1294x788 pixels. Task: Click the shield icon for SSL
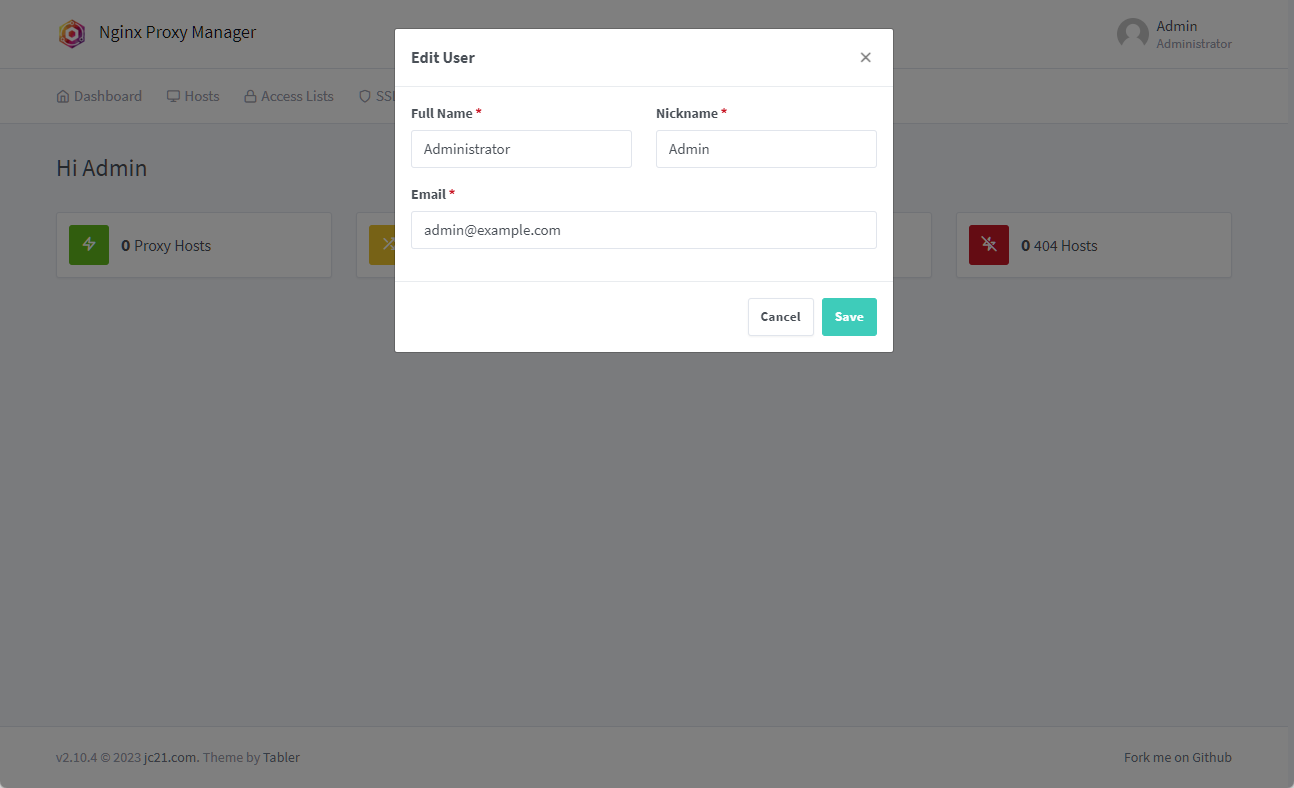[365, 97]
